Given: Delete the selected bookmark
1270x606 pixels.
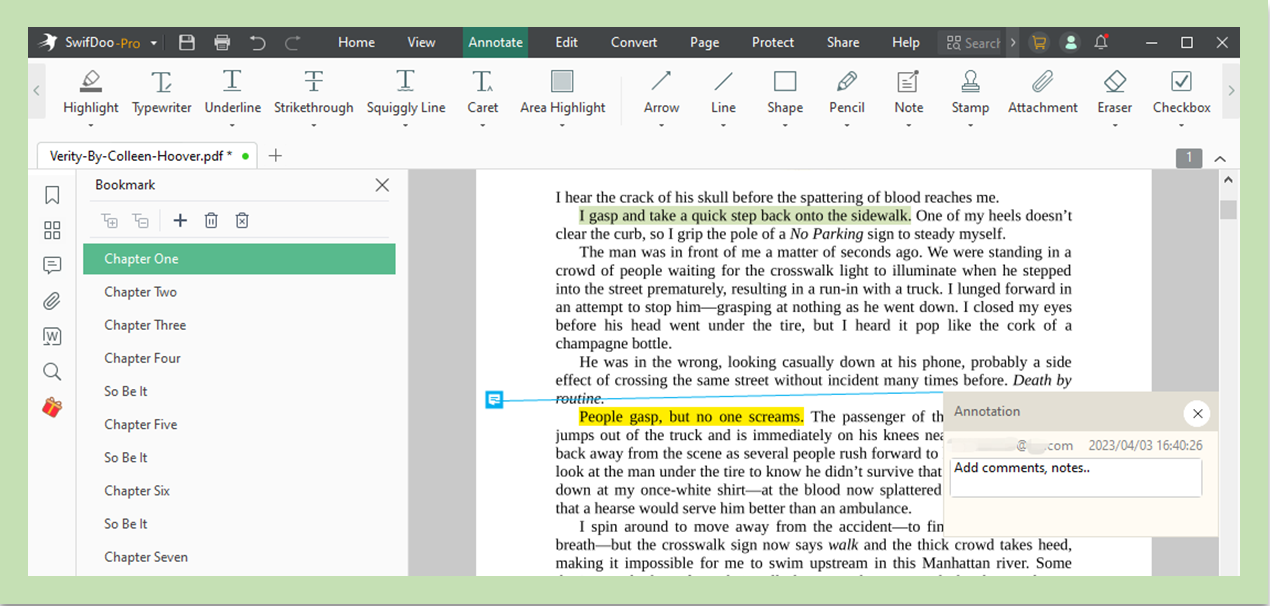Looking at the screenshot, I should 211,221.
